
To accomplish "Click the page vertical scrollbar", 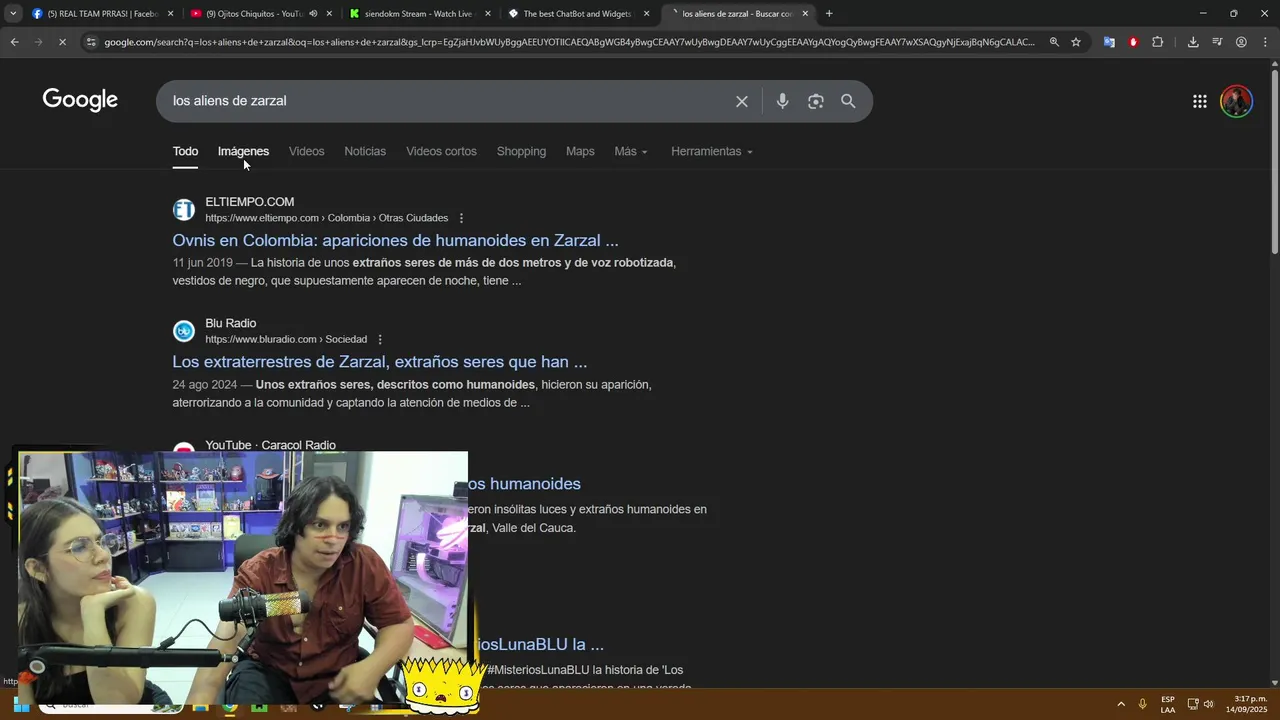I will click(x=1274, y=160).
